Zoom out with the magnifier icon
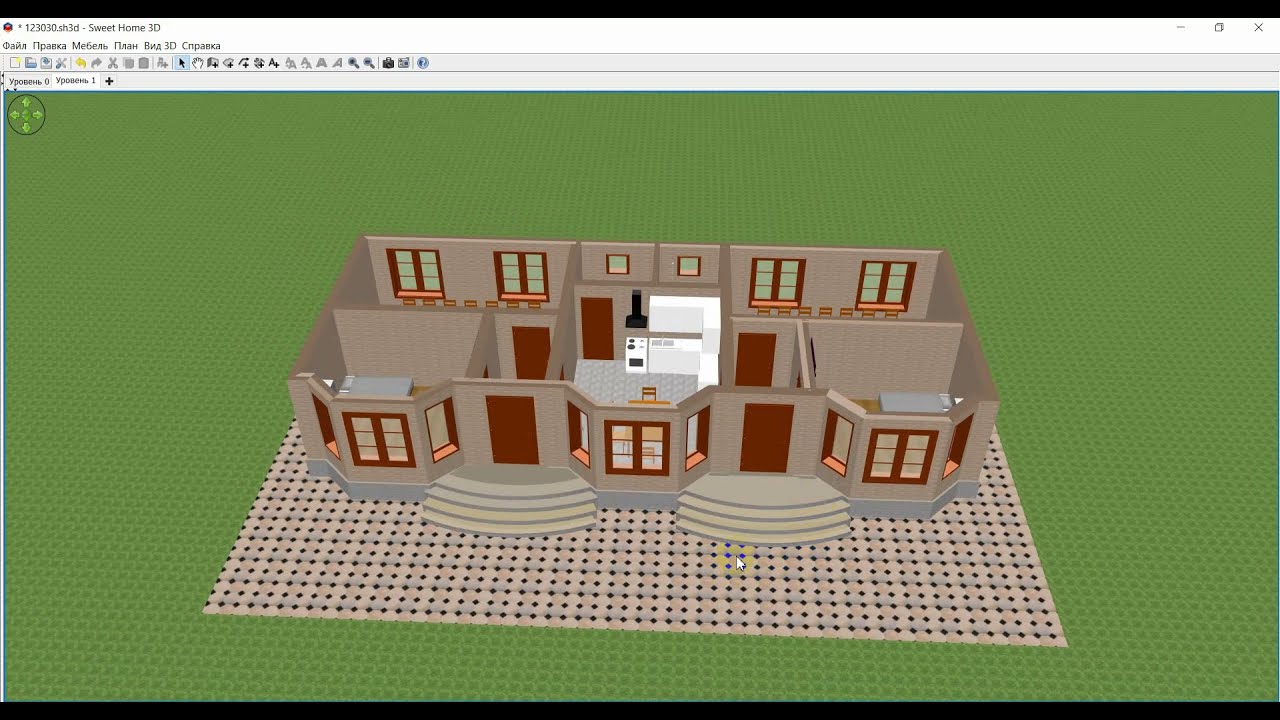Screen dimensions: 1280x720 [369, 63]
